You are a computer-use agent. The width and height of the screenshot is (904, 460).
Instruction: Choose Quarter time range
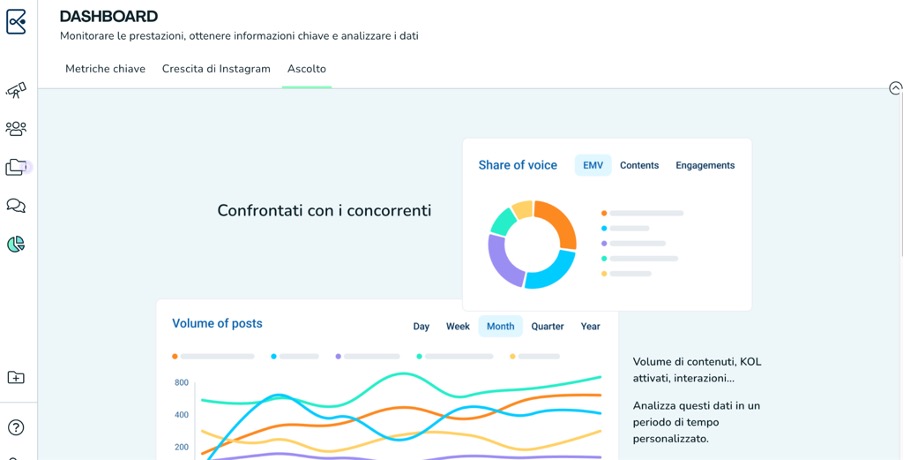click(x=547, y=326)
